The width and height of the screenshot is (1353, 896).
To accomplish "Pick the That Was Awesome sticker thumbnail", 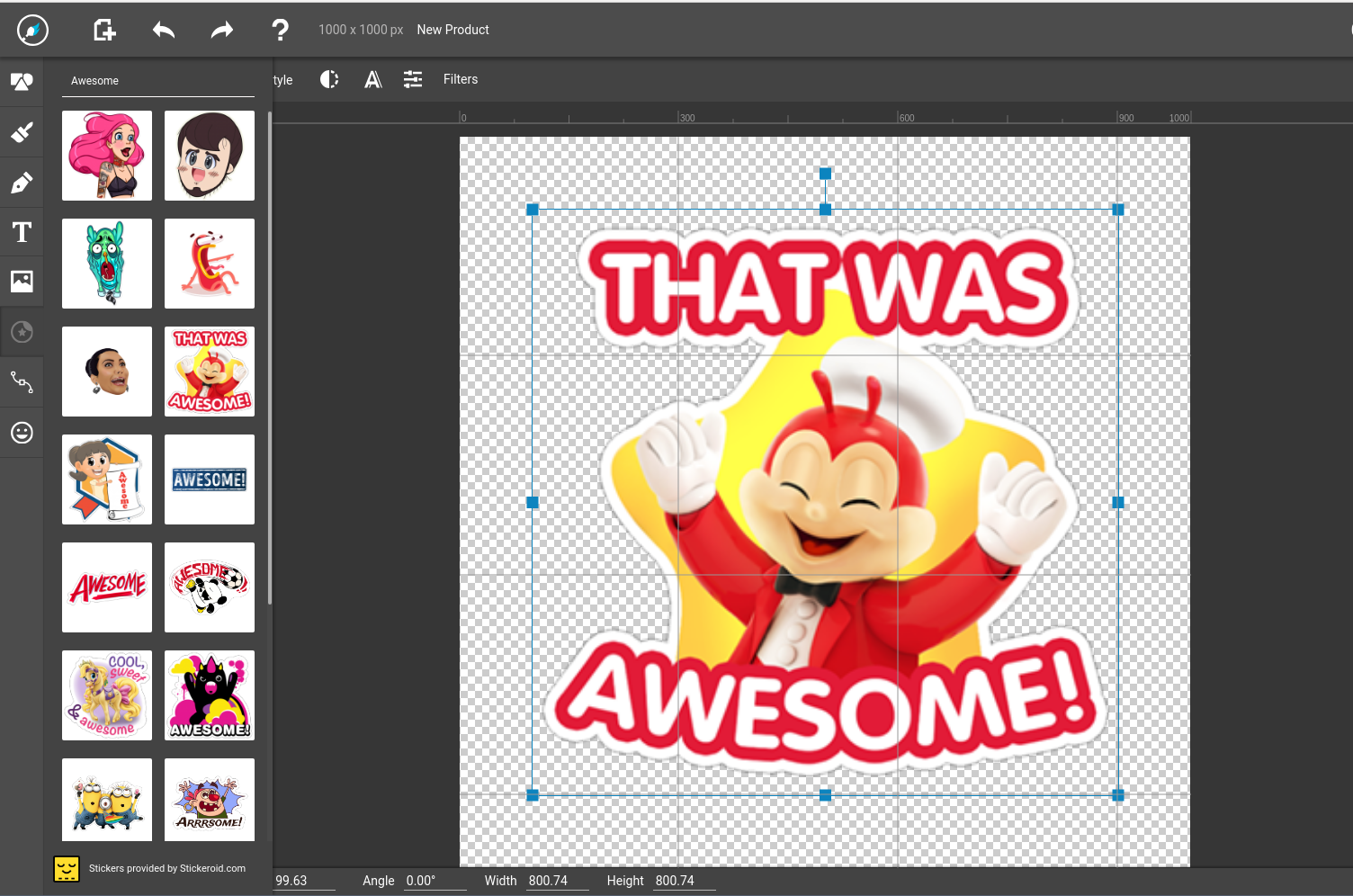I will tap(210, 372).
